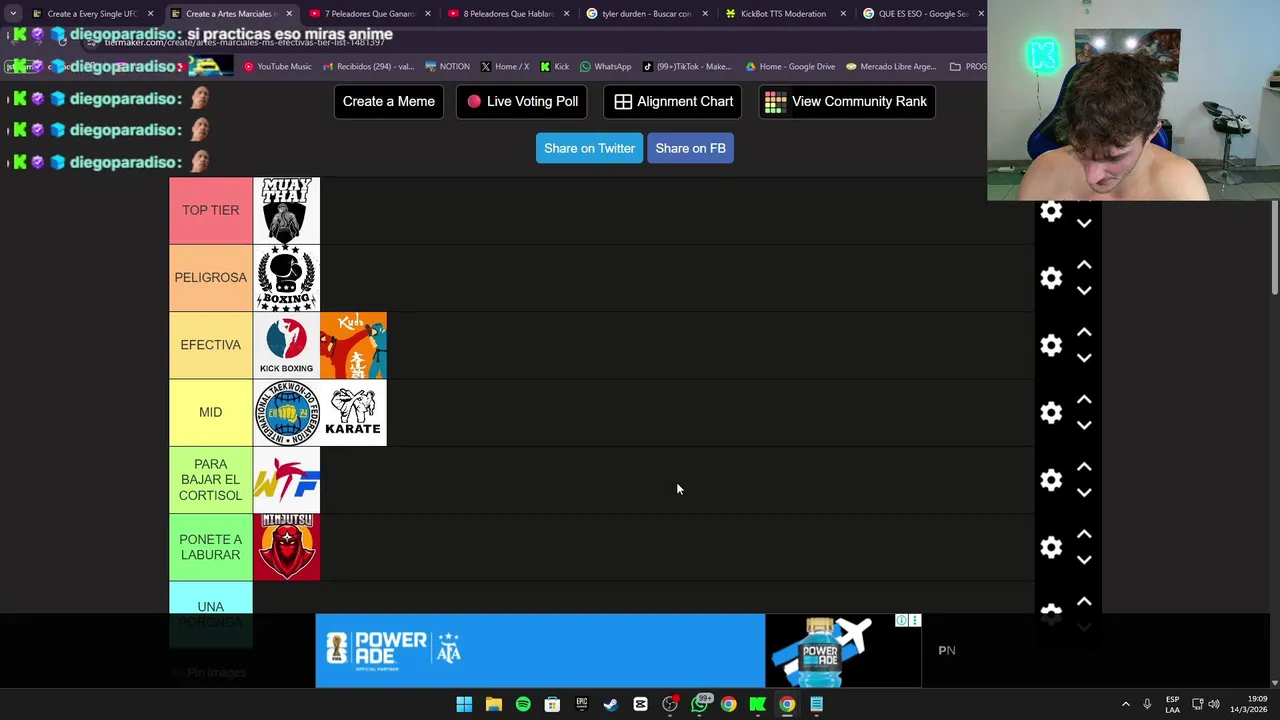
Task: Move TOP TIER row down with arrow
Action: point(1084,223)
